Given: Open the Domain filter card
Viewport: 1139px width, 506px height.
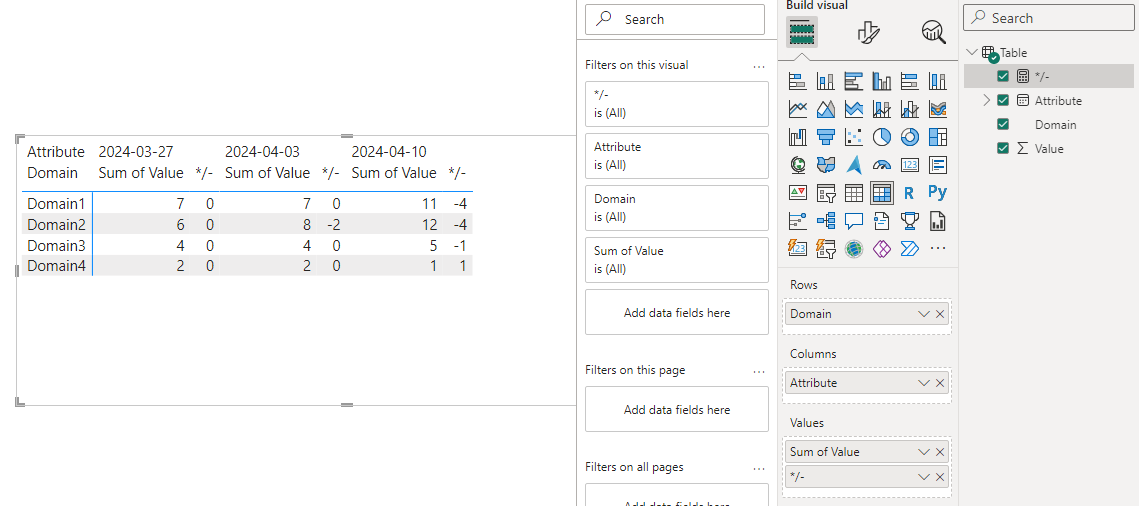Looking at the screenshot, I should (x=676, y=208).
